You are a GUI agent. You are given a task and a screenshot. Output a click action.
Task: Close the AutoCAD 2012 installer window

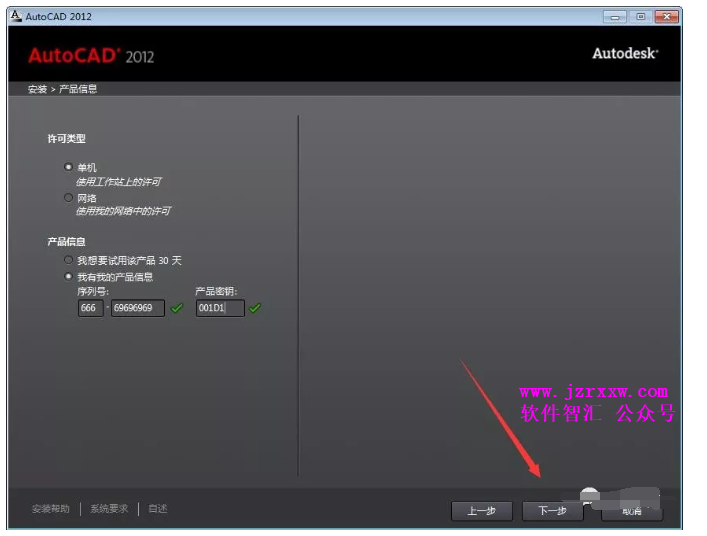point(666,17)
